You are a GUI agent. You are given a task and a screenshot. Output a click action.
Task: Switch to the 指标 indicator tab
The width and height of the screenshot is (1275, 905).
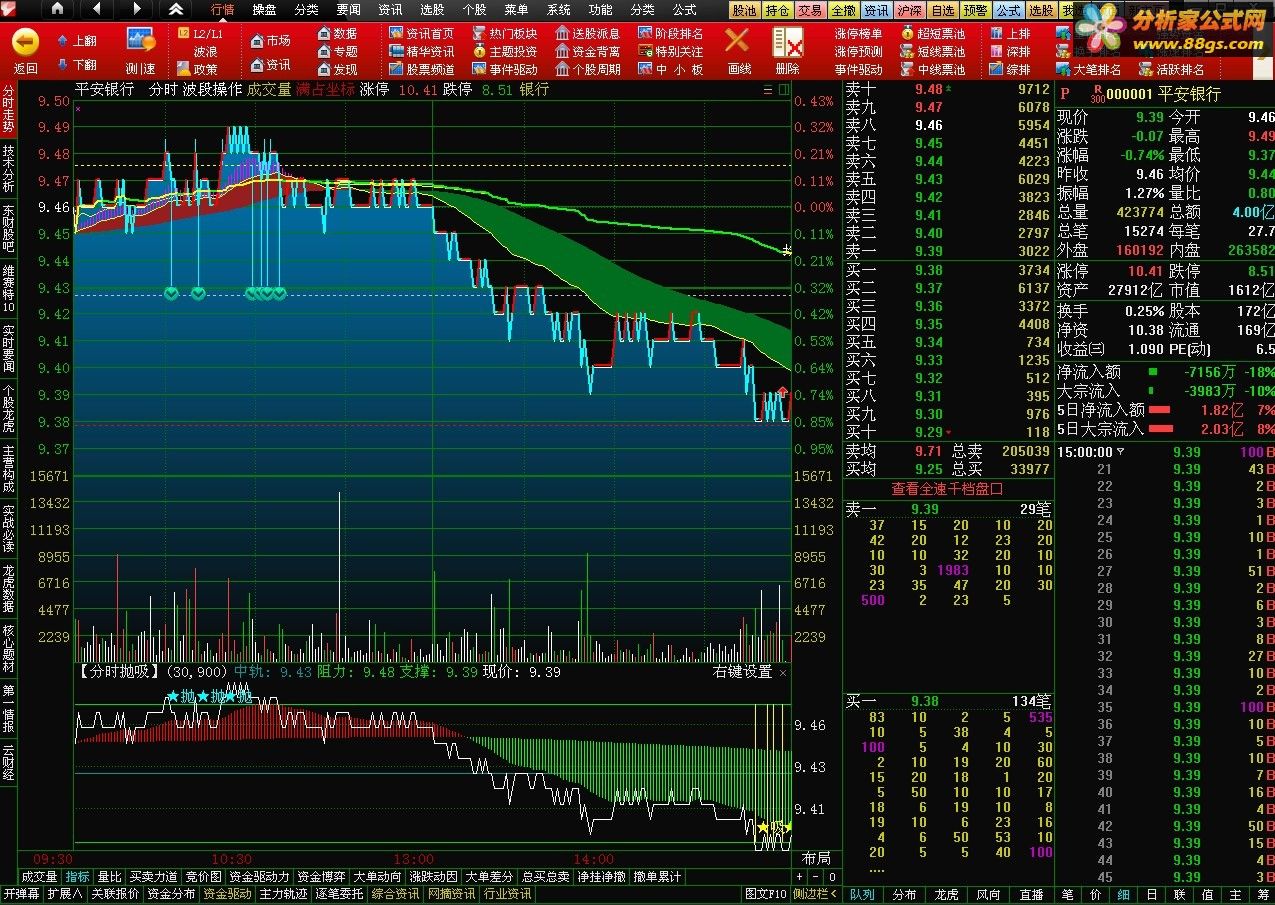[77, 877]
